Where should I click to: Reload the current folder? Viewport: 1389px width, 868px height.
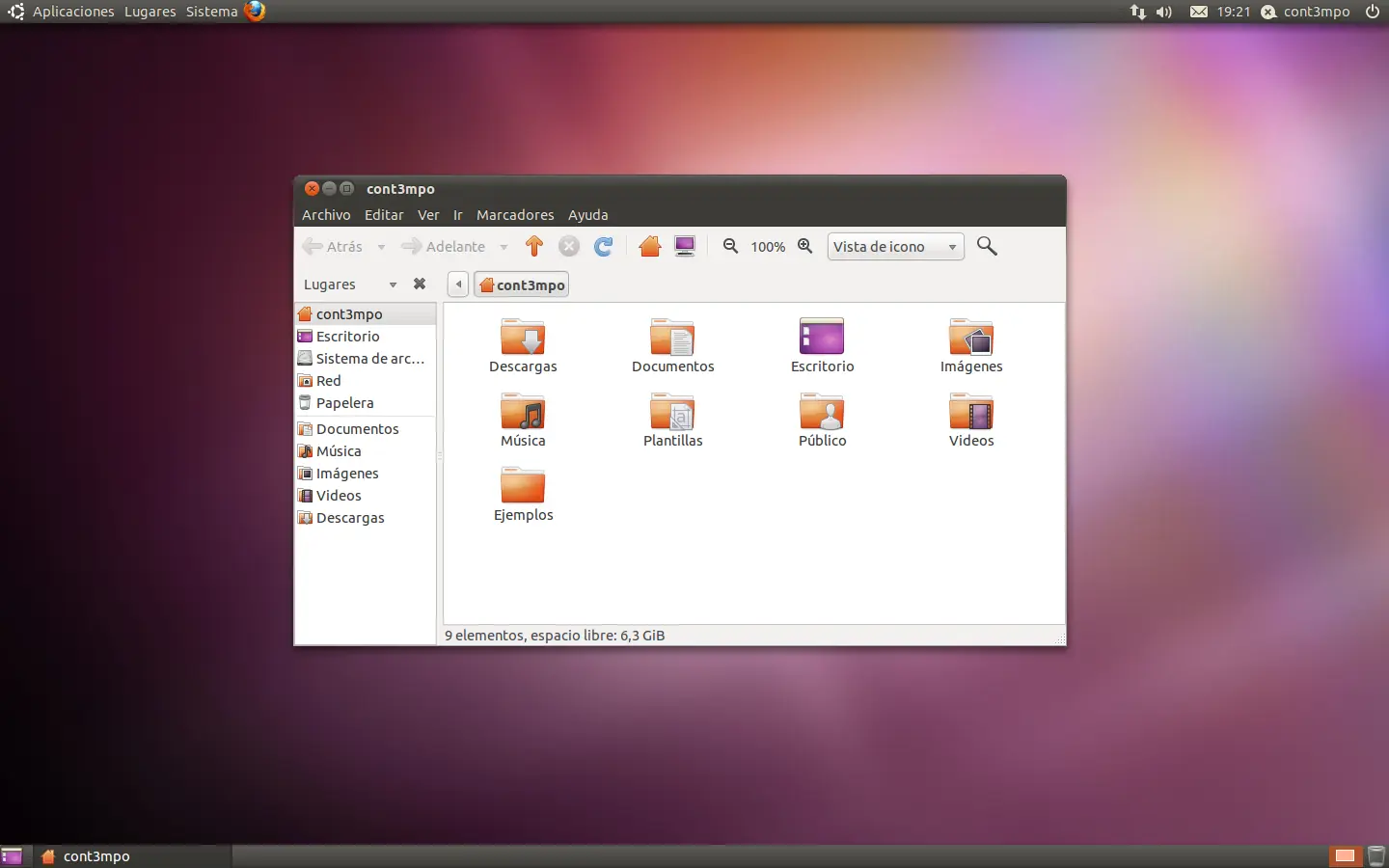pyautogui.click(x=604, y=246)
